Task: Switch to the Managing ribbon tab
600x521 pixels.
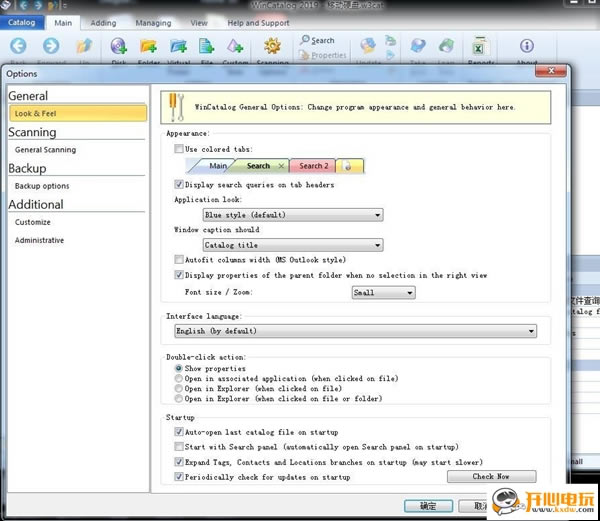Action: pos(153,22)
